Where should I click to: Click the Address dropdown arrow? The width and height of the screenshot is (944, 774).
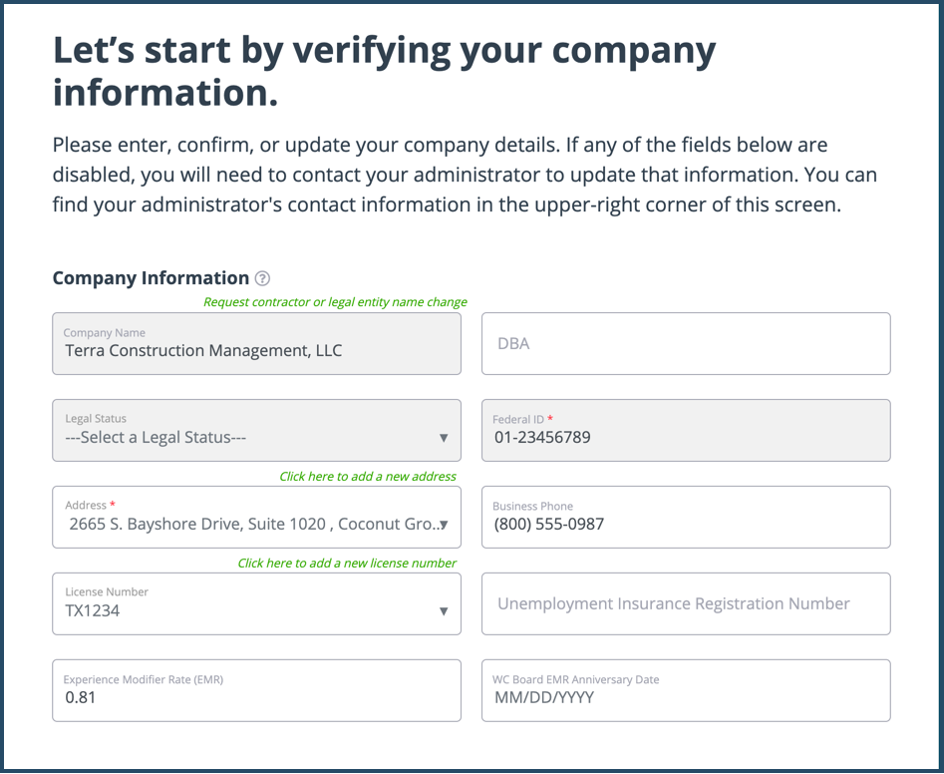coord(444,524)
